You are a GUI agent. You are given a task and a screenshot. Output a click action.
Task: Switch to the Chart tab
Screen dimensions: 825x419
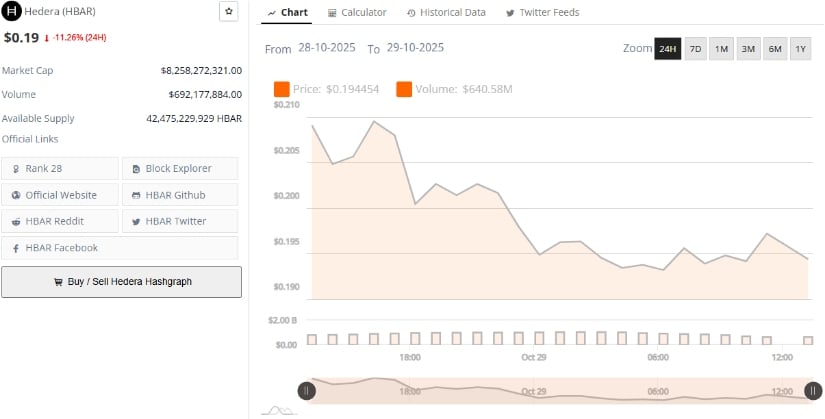289,13
